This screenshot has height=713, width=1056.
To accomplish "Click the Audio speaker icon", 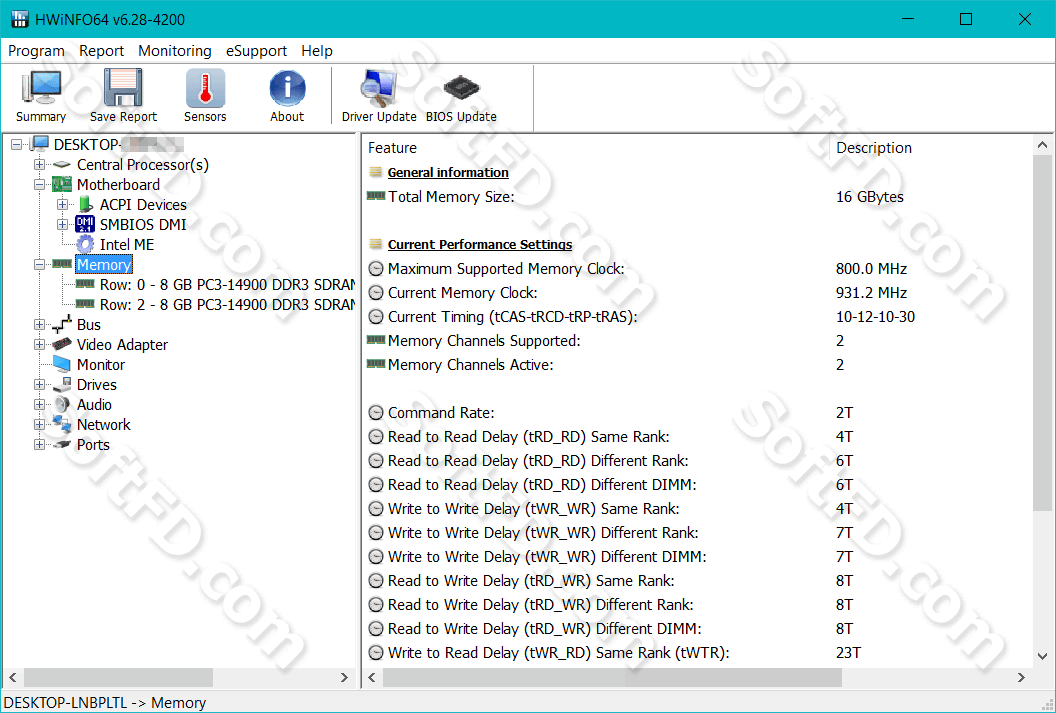I will pyautogui.click(x=62, y=405).
